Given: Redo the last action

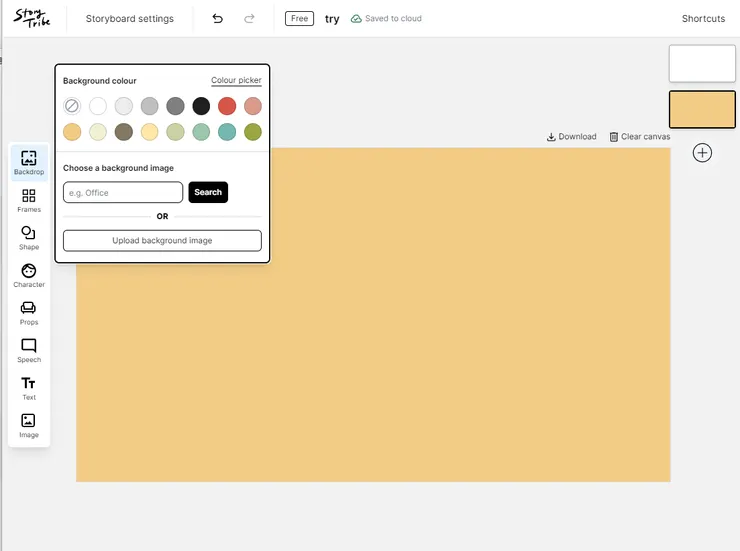Looking at the screenshot, I should 249,18.
